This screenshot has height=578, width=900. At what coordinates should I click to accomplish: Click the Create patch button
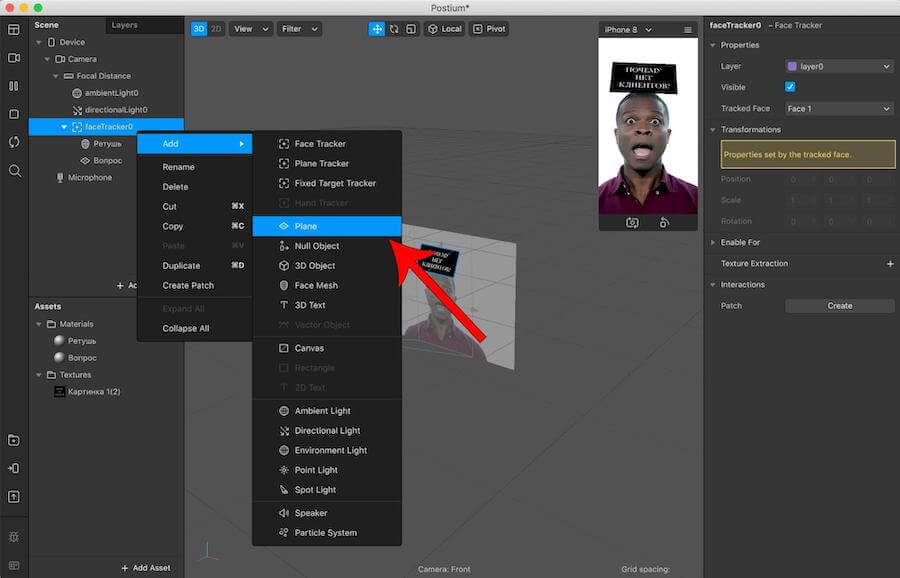[839, 306]
